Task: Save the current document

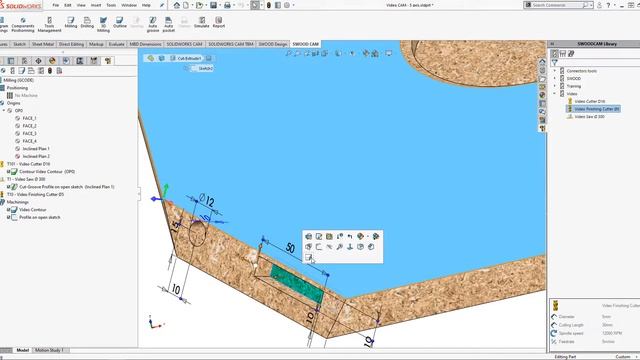Action: point(213,5)
